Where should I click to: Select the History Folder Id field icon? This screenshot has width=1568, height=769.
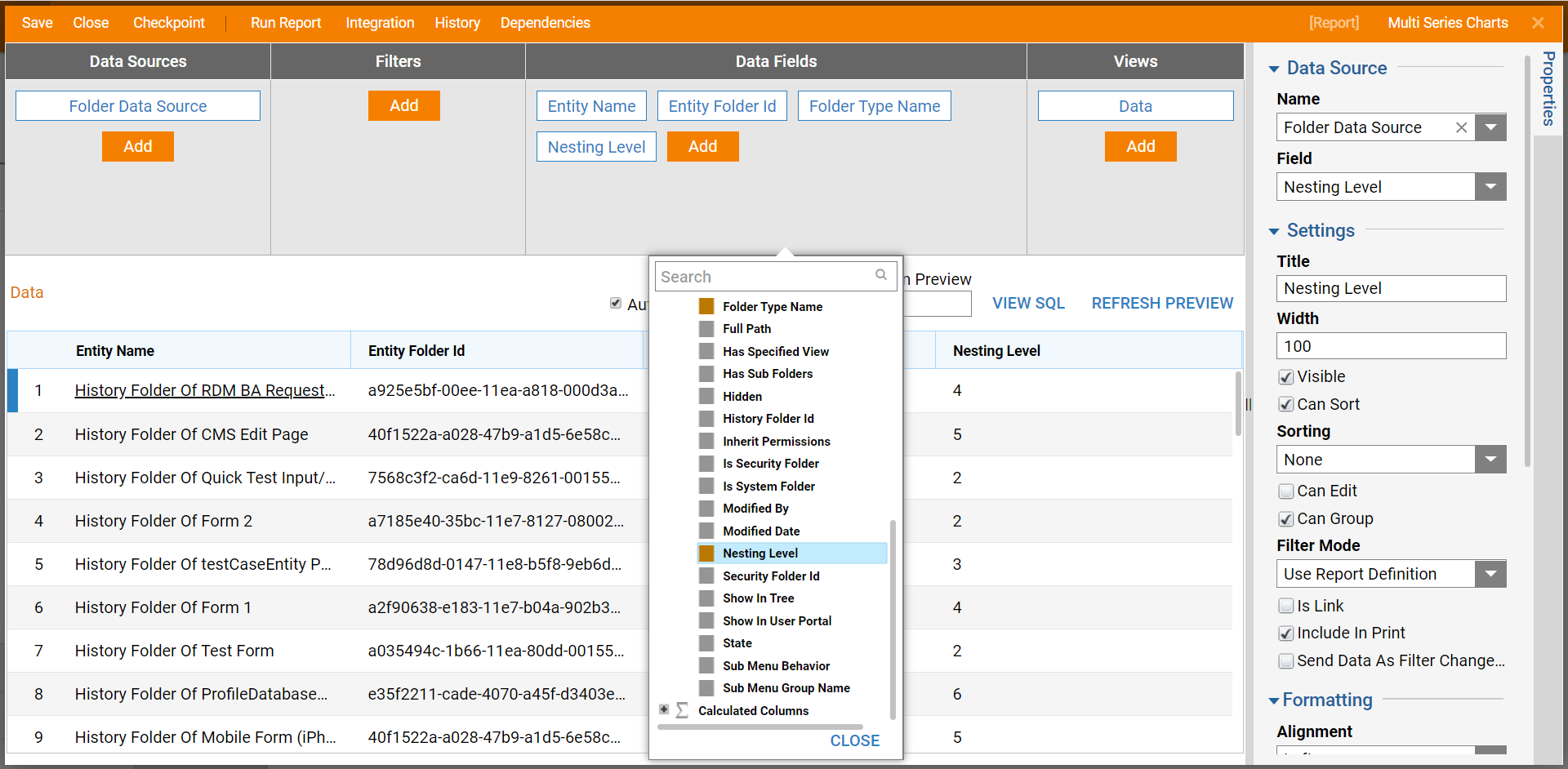[706, 419]
